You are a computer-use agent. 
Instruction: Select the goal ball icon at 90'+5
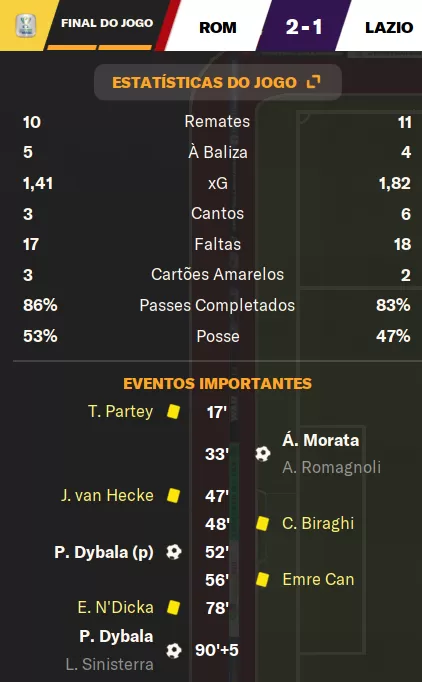(174, 651)
